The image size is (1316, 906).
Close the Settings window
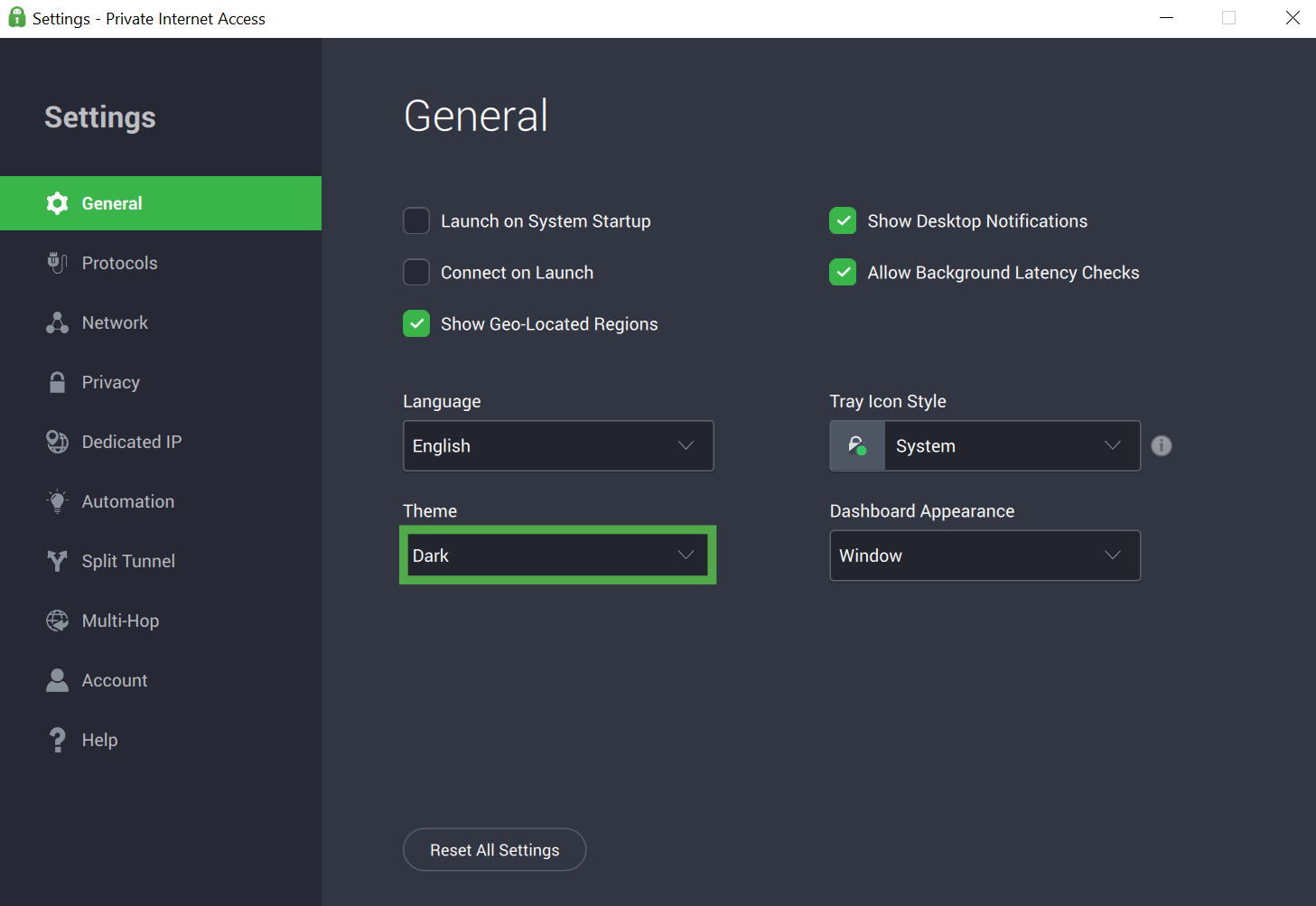click(1293, 18)
